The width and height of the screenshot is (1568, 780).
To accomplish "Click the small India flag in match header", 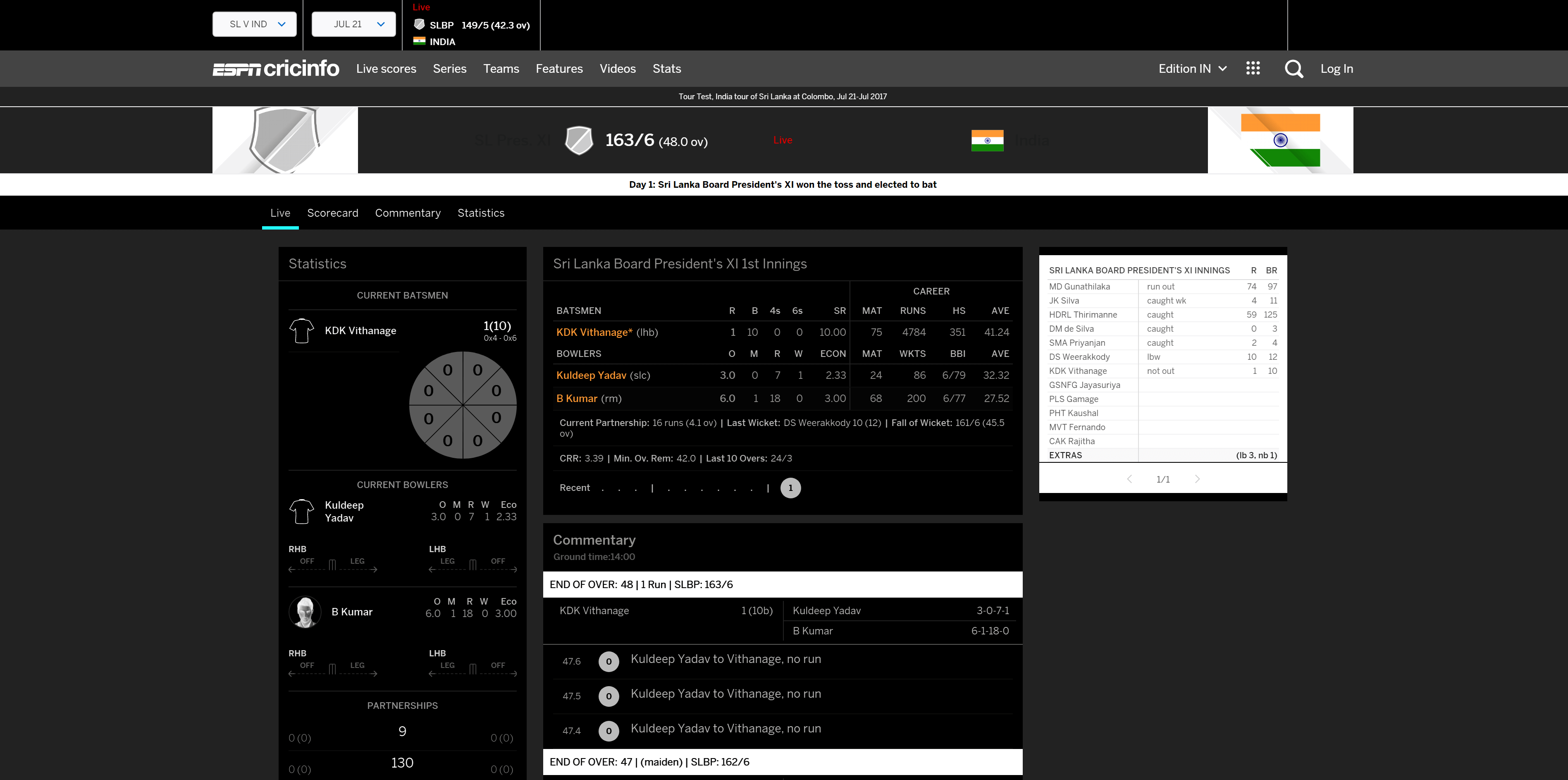I will [x=987, y=141].
